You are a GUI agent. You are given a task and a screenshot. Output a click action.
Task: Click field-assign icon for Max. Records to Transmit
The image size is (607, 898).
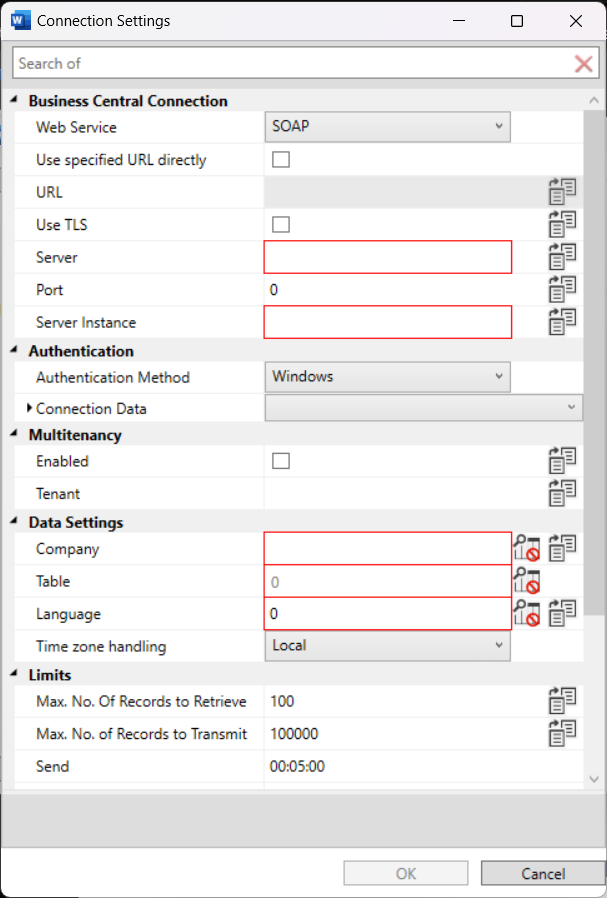[562, 734]
